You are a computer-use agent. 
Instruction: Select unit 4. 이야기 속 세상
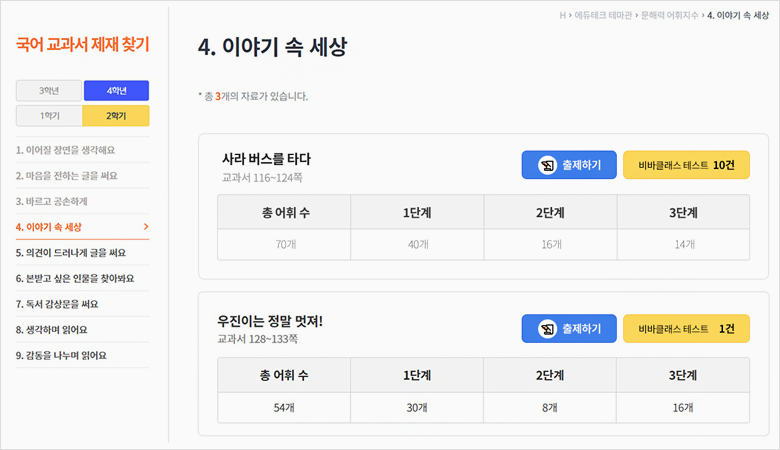[83, 227]
